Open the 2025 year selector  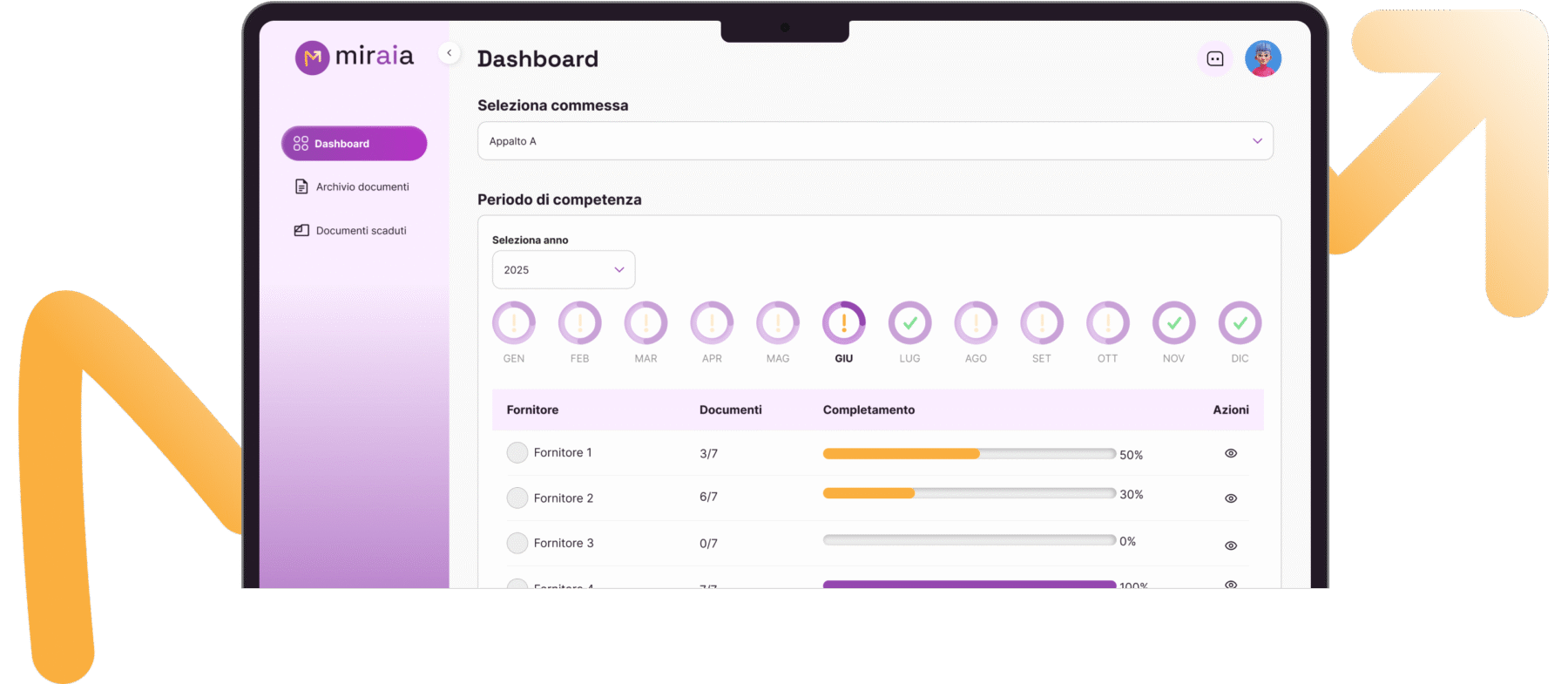(x=564, y=270)
